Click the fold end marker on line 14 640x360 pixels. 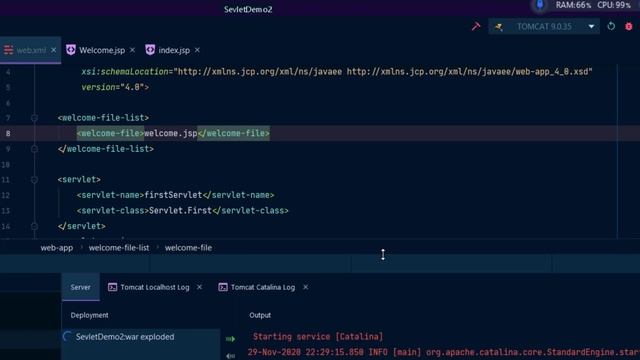click(34, 226)
